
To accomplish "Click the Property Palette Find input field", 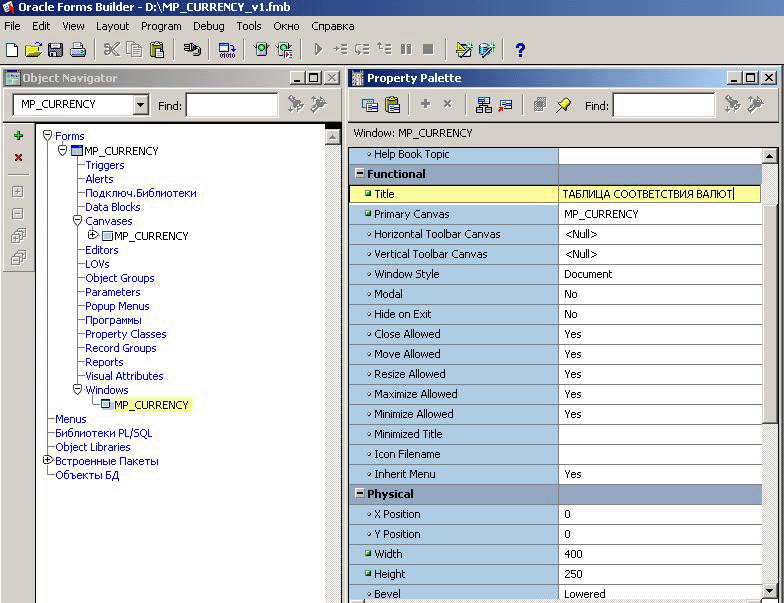I will (664, 105).
